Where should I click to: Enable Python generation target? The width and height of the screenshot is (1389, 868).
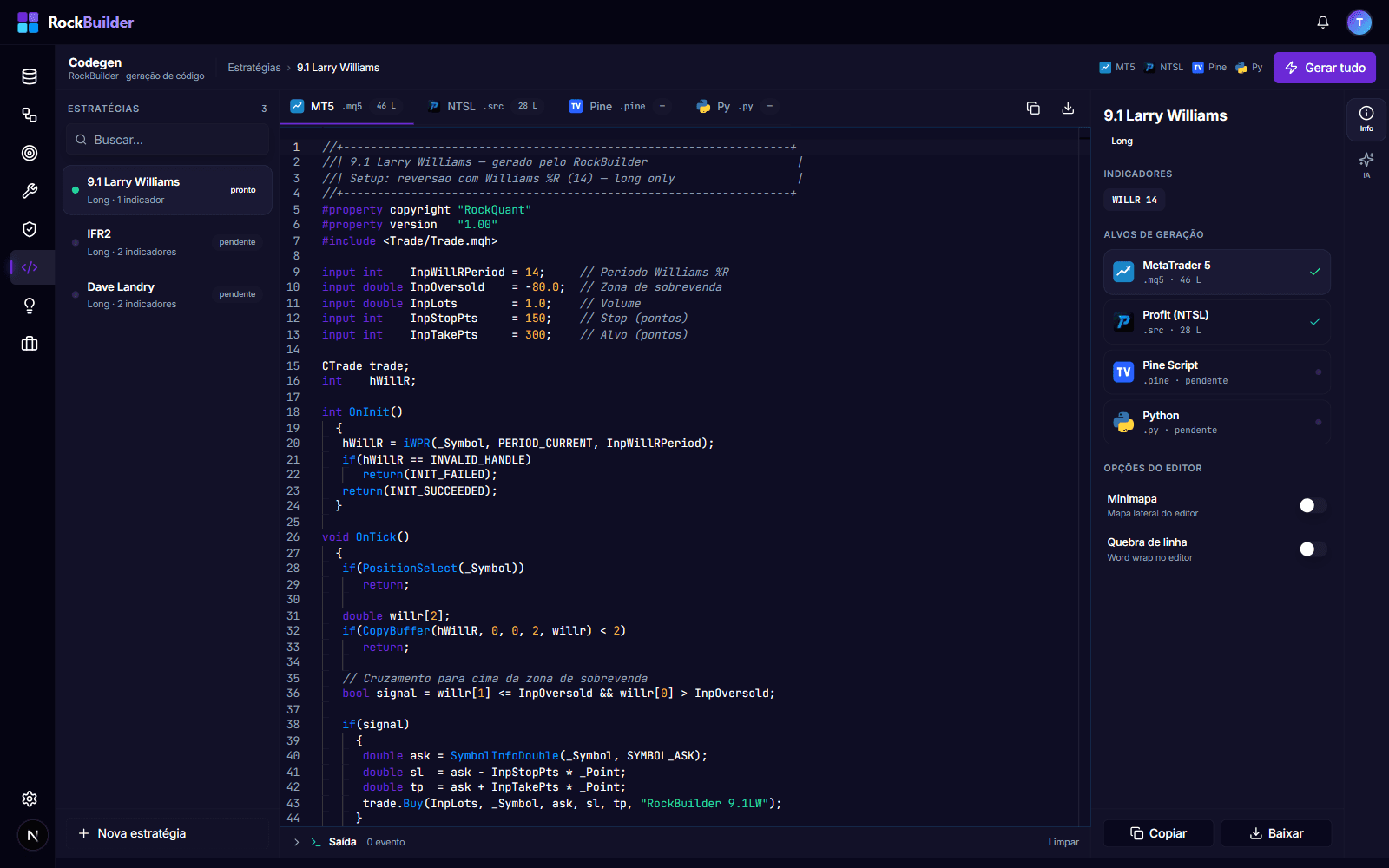[1217, 423]
